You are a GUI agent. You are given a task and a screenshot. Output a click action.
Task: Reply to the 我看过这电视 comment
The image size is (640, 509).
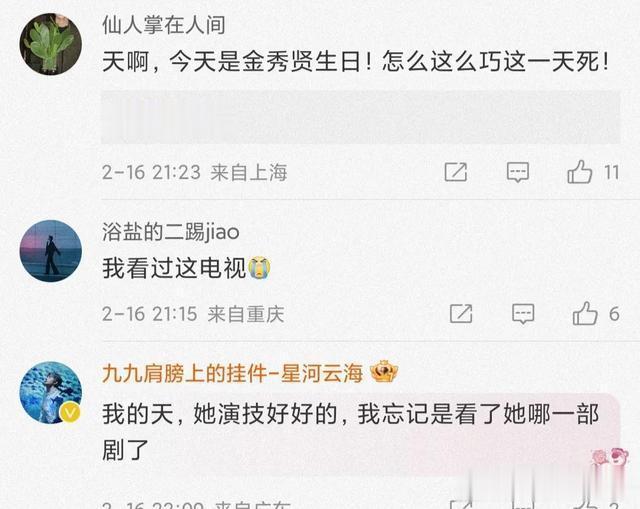[523, 314]
